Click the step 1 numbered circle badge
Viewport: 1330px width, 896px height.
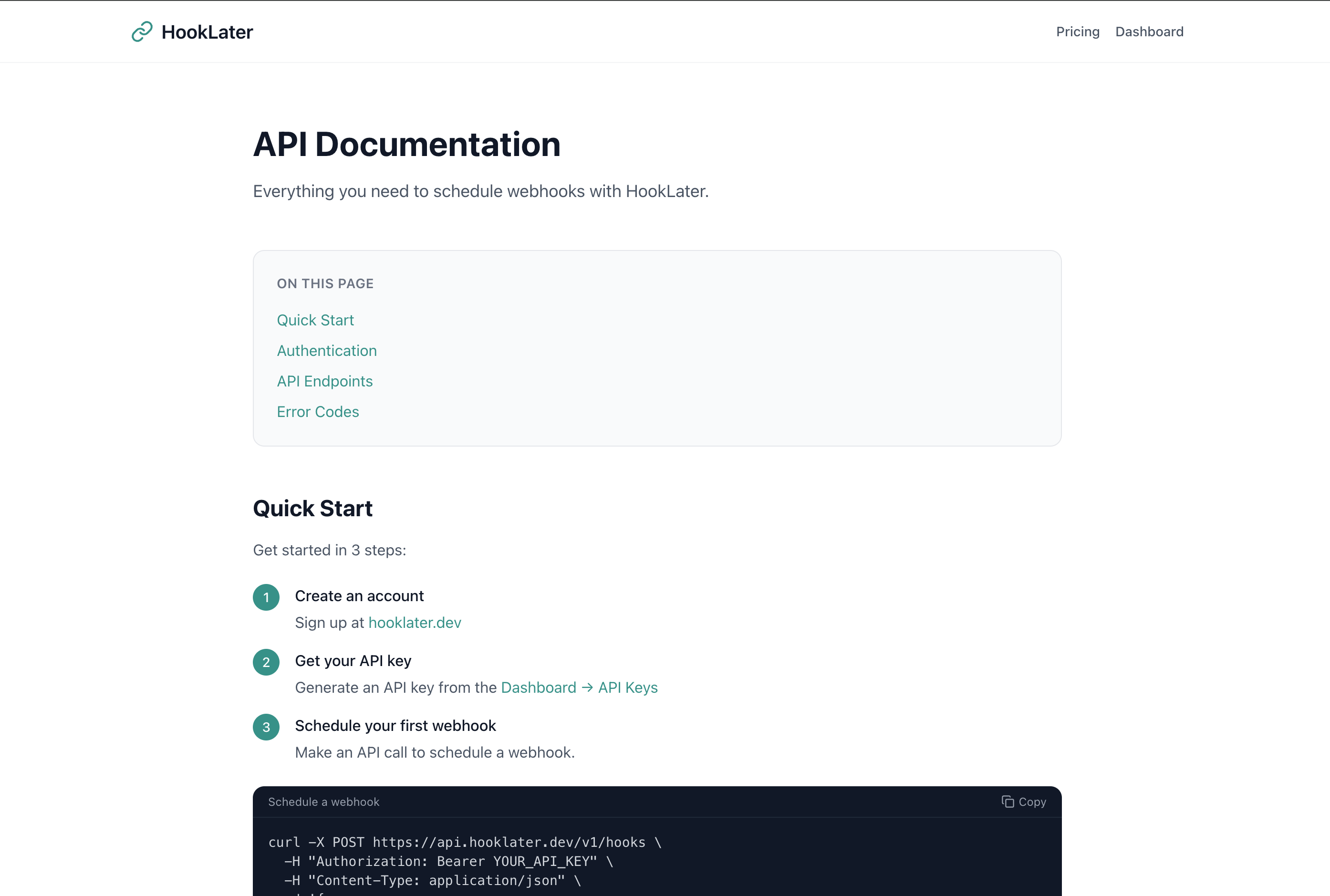266,597
